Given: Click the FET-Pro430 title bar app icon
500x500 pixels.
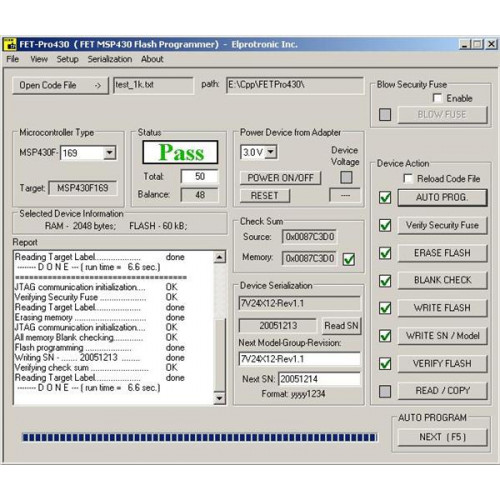Looking at the screenshot, I should coord(10,44).
